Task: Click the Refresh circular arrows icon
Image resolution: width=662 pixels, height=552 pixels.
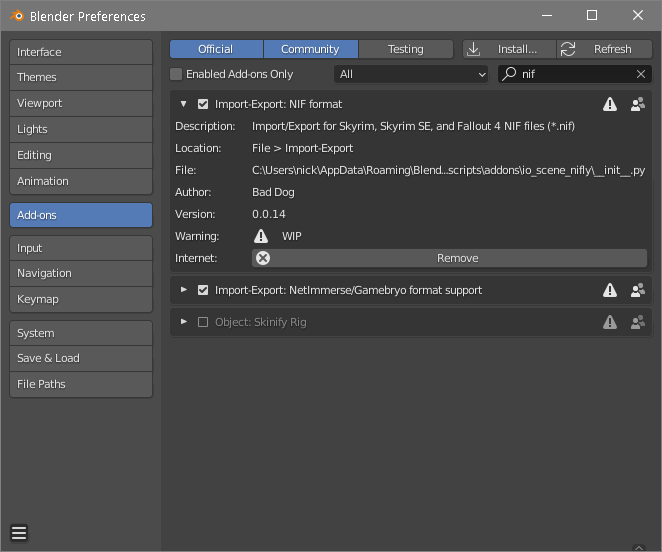Action: point(568,49)
